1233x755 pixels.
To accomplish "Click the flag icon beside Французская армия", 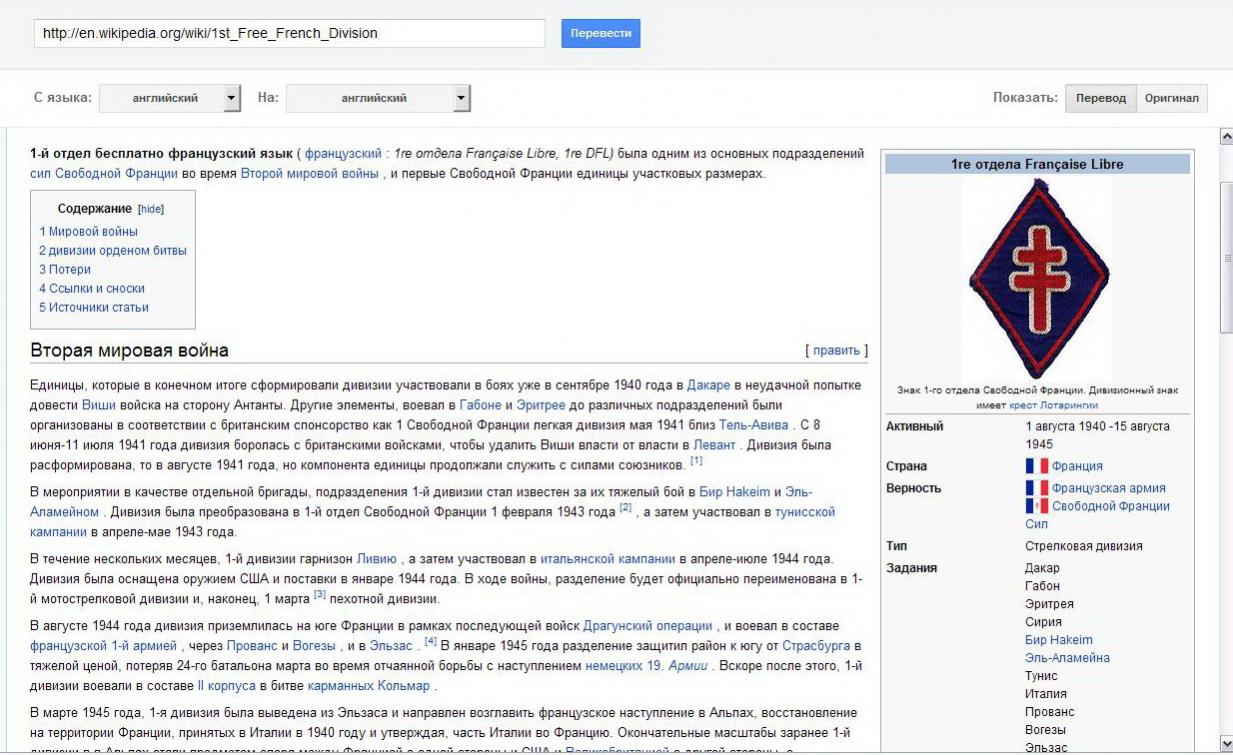I will [1036, 488].
